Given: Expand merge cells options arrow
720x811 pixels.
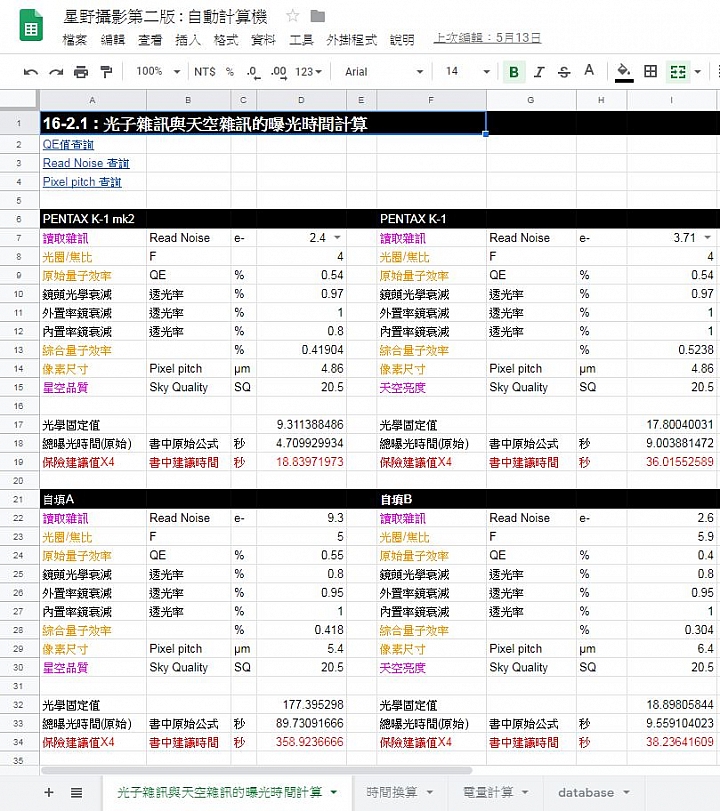Looking at the screenshot, I should pyautogui.click(x=698, y=72).
